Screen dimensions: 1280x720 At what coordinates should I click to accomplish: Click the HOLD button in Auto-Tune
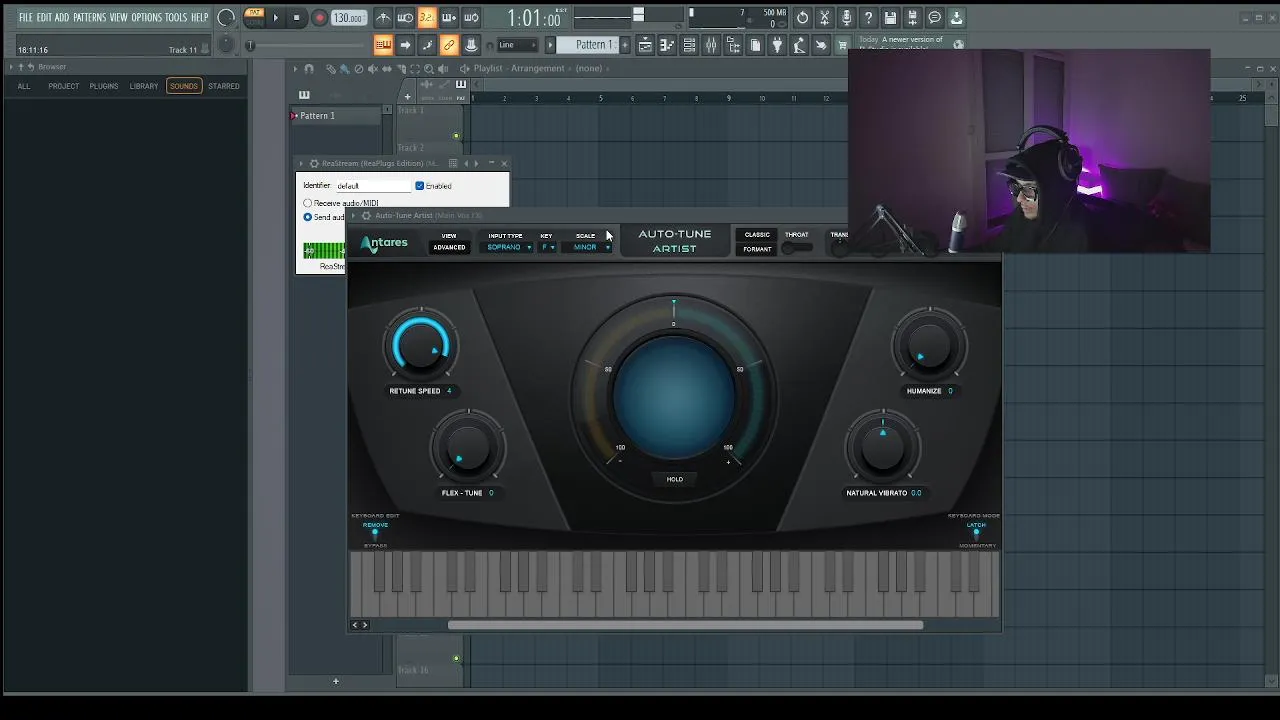click(675, 479)
